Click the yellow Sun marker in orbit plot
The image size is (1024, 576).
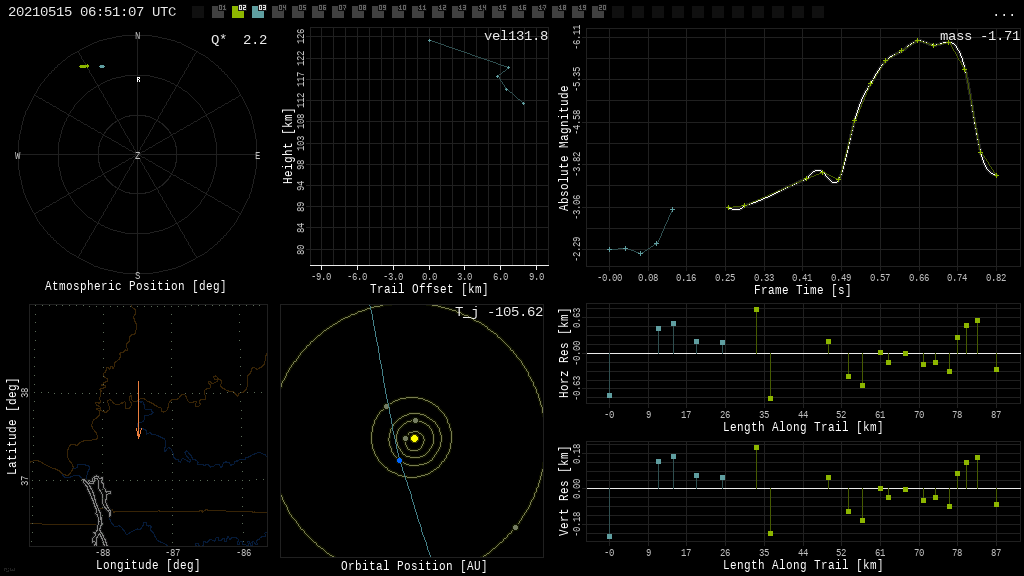coord(414,438)
